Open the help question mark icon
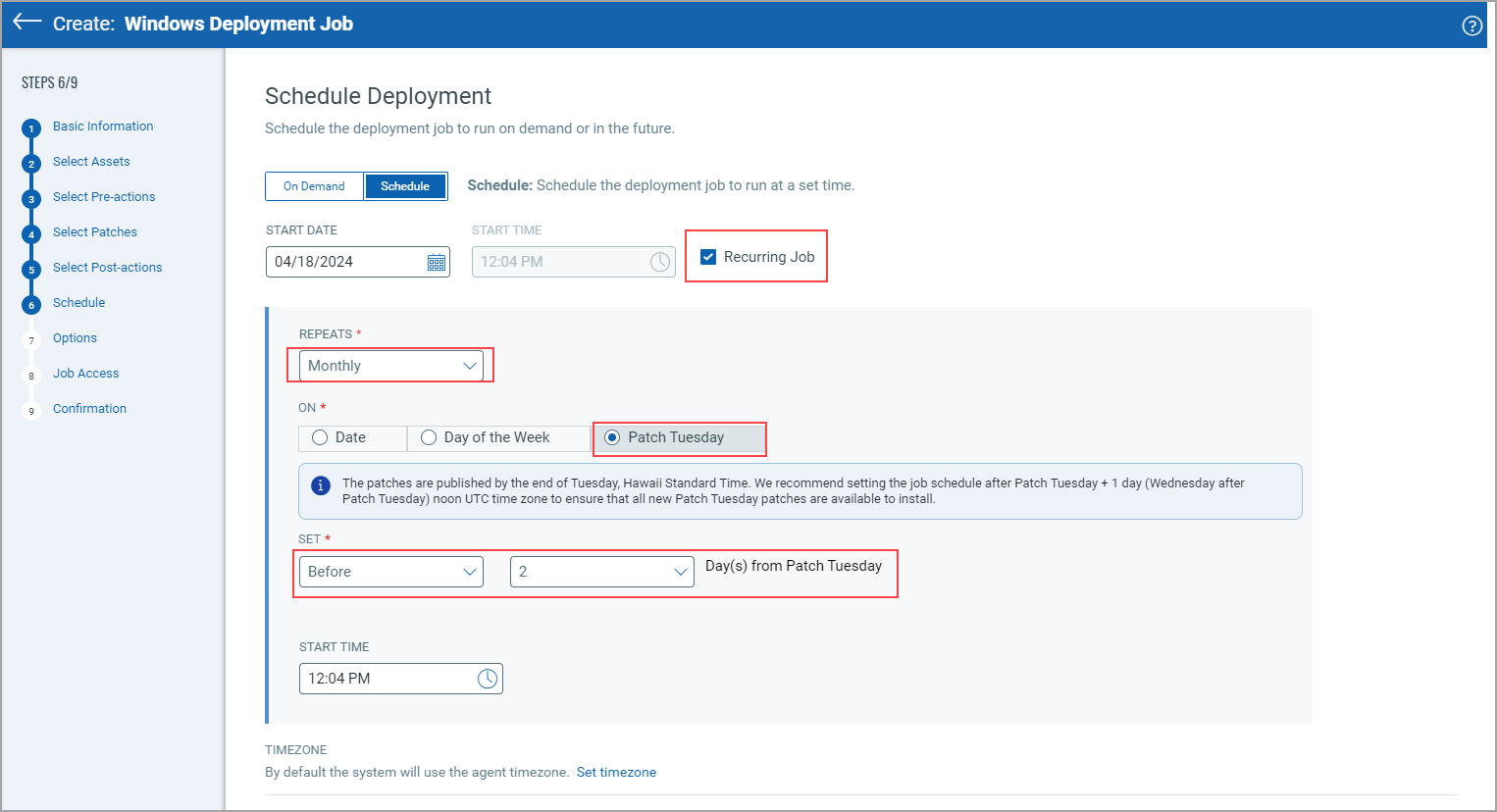The width and height of the screenshot is (1497, 812). (1471, 25)
